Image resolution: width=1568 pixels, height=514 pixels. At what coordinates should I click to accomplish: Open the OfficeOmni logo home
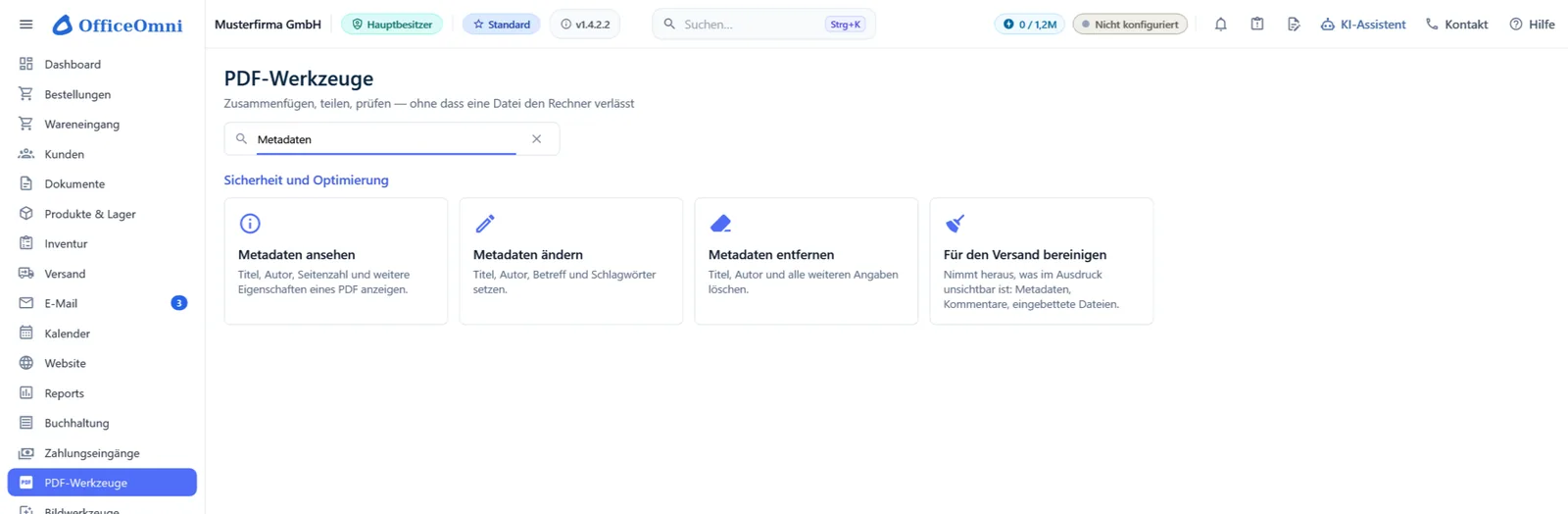click(118, 25)
